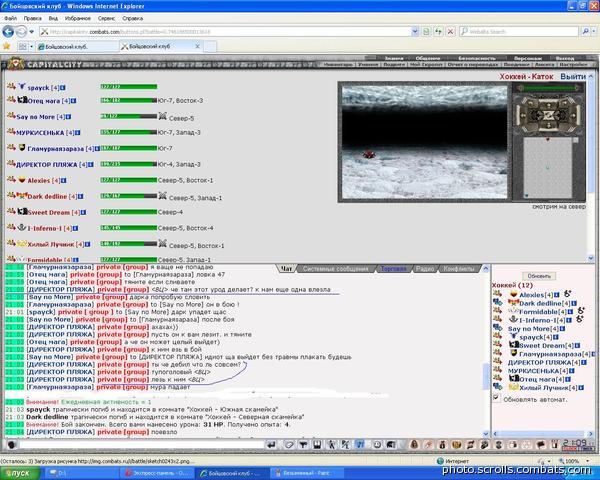
Task: Click the info icon beside spayck in battle list
Action: point(63,88)
